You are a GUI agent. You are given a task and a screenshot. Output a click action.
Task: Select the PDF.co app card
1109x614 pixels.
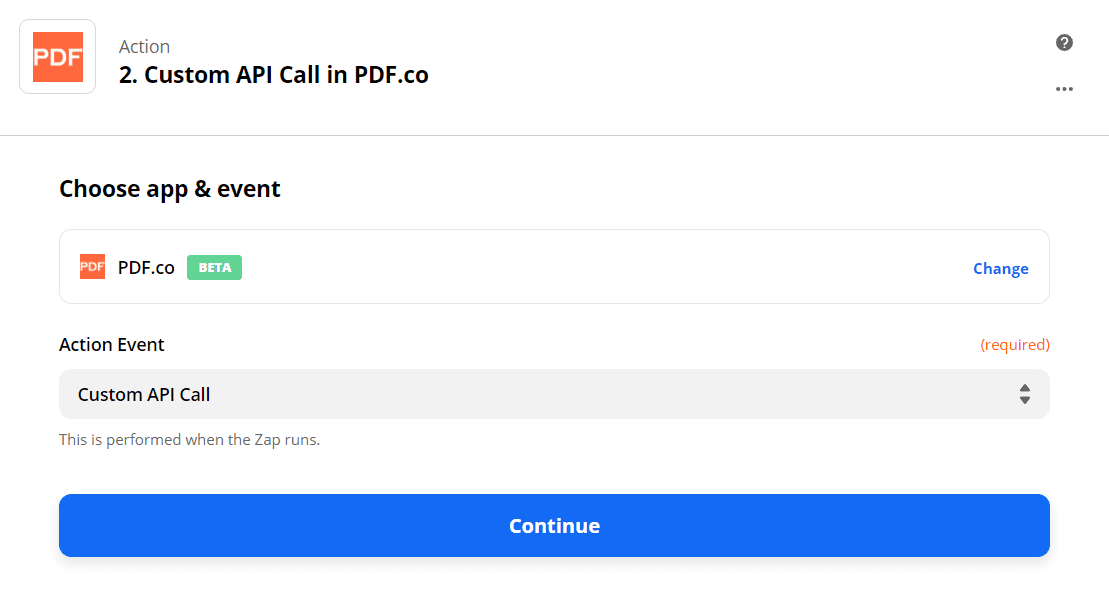pos(554,267)
